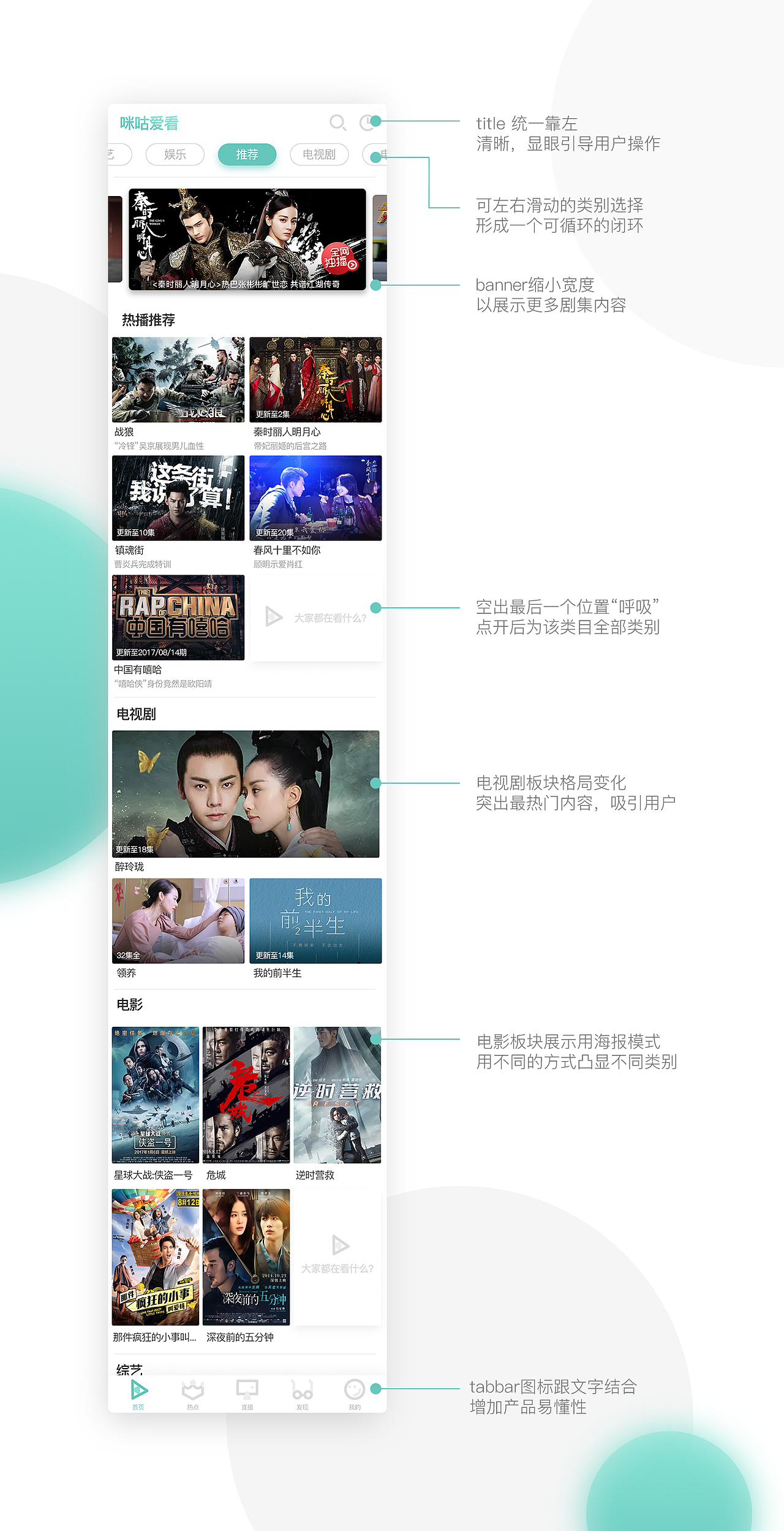Tap the 电视剧 section heading
Screen dimensions: 784x1531
[136, 714]
